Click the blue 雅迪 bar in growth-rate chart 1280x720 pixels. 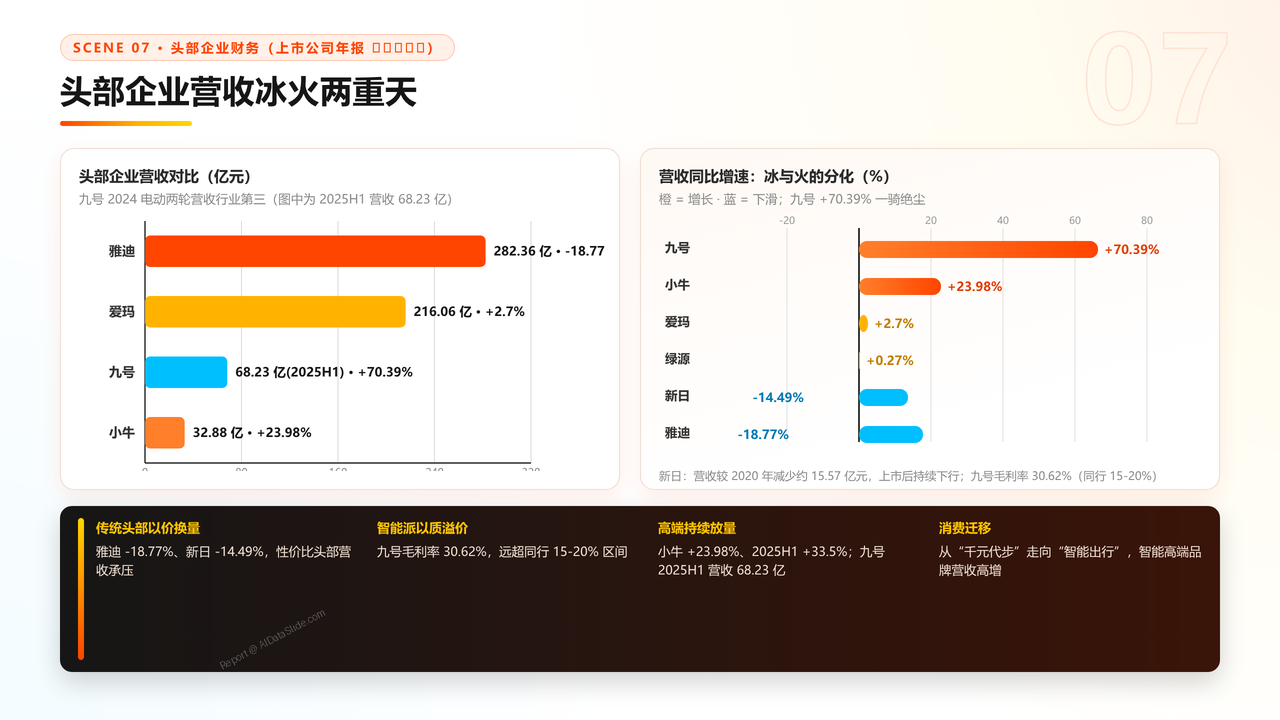tap(891, 434)
